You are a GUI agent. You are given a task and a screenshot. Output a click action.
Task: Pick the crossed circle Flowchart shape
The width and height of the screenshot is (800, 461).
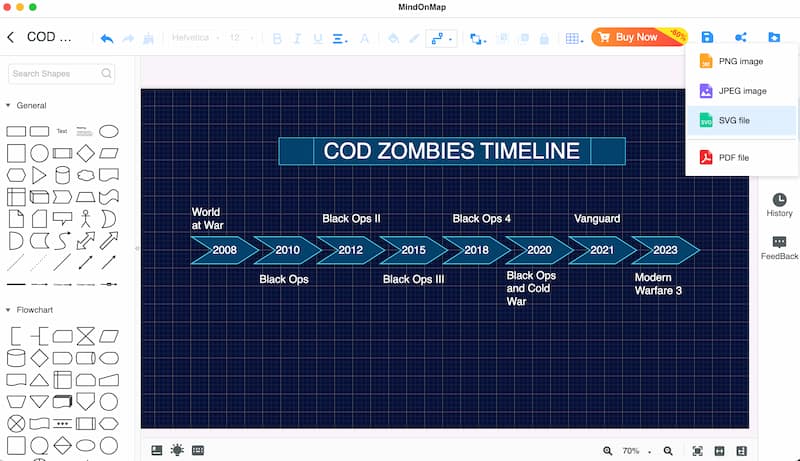(x=16, y=423)
